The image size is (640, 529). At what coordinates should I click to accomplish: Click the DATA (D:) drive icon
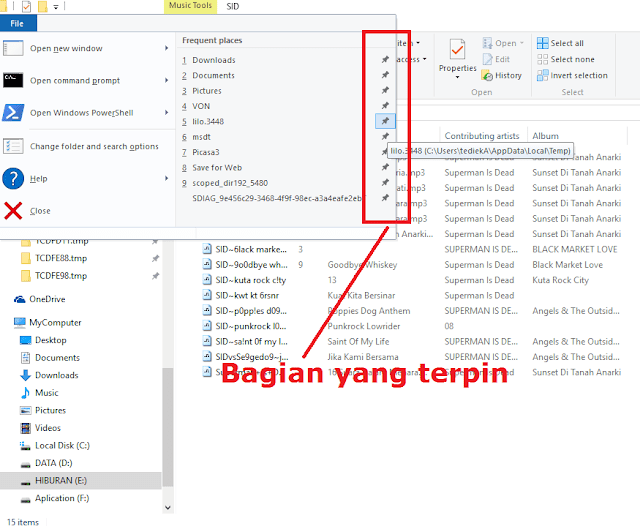25,464
